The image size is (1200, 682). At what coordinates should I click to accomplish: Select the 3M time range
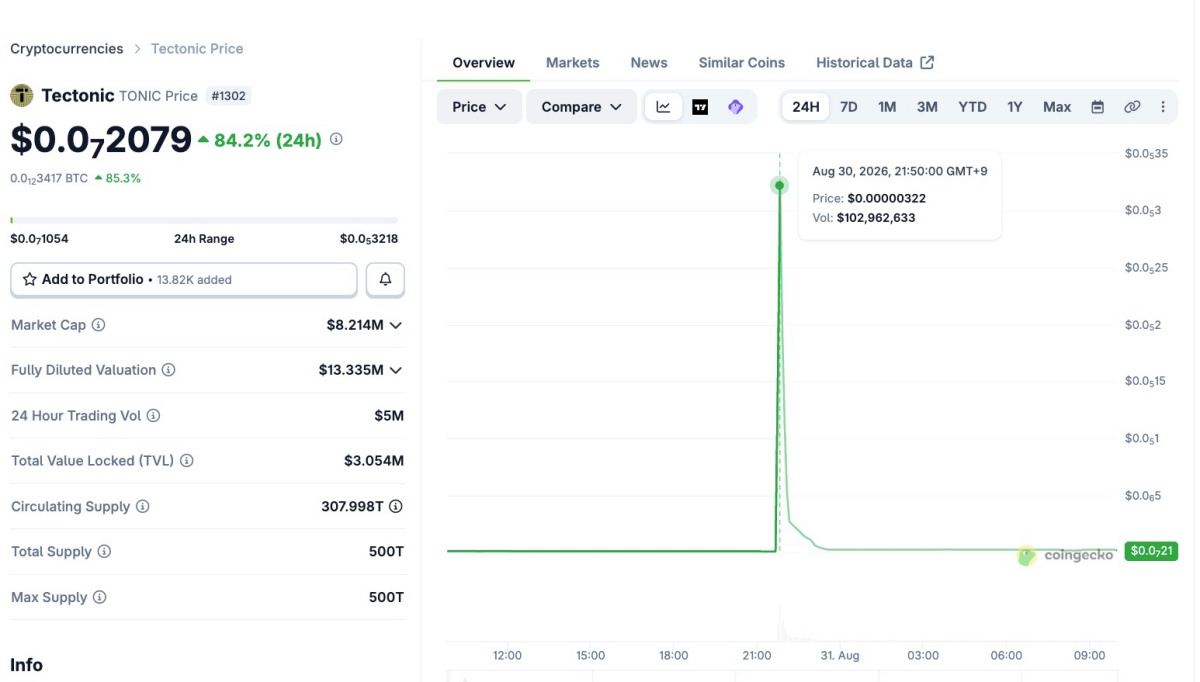tap(927, 107)
